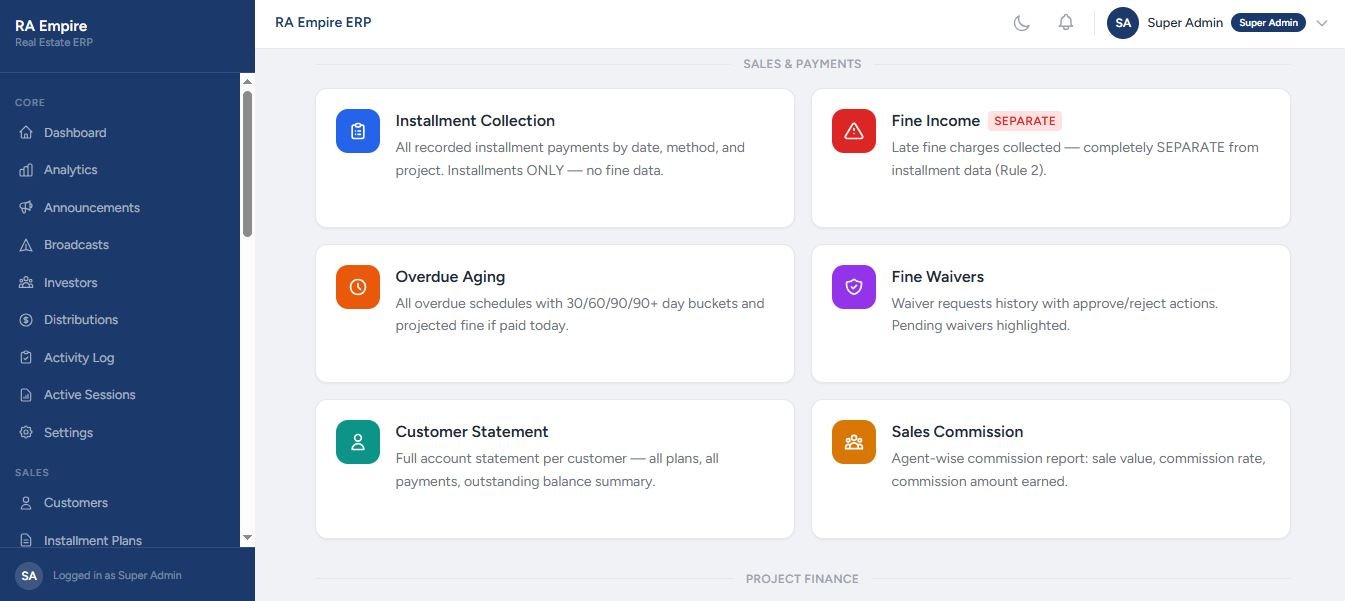This screenshot has width=1345, height=601.
Task: Click the sidebar scrollbar down arrow
Action: [247, 538]
